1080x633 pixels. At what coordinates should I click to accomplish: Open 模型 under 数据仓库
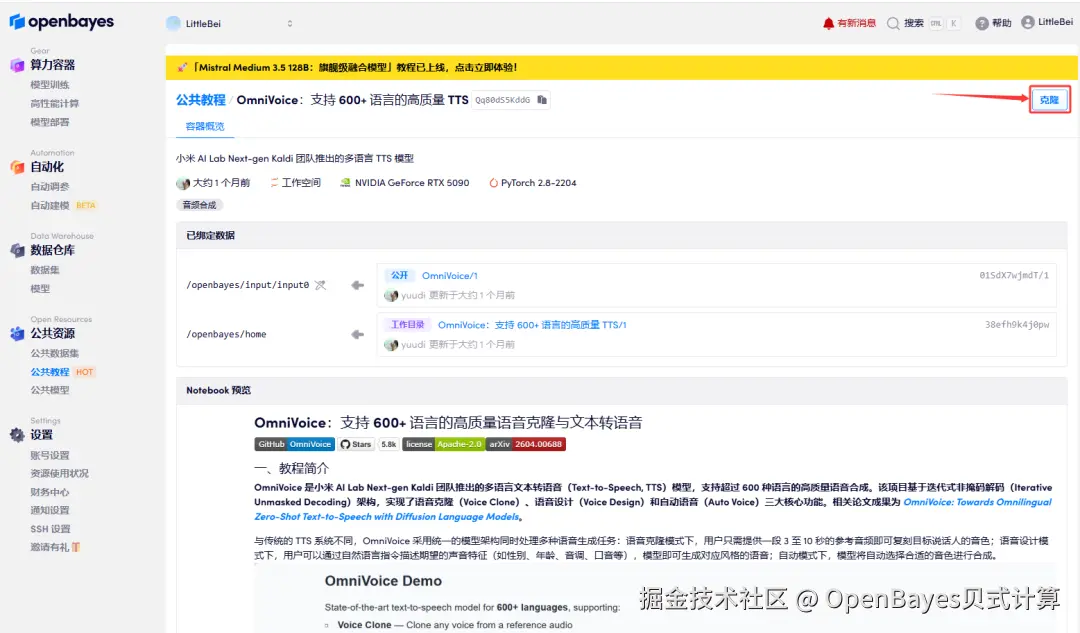(40, 289)
